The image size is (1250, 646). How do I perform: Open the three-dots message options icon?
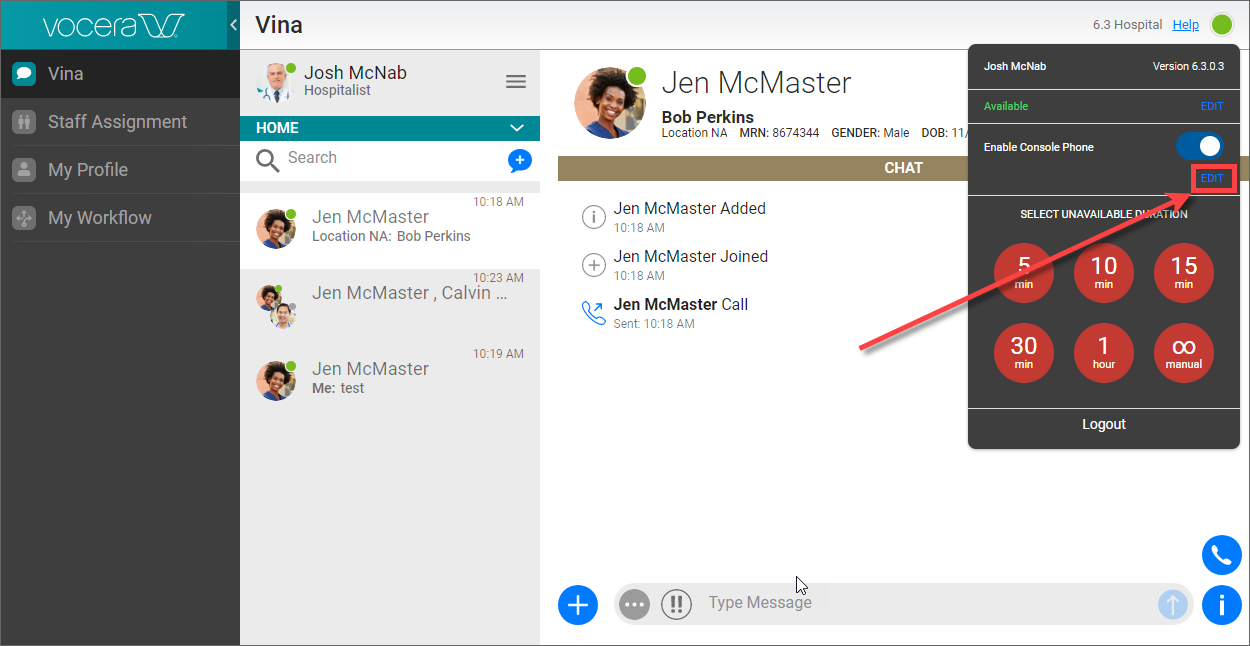pyautogui.click(x=634, y=604)
